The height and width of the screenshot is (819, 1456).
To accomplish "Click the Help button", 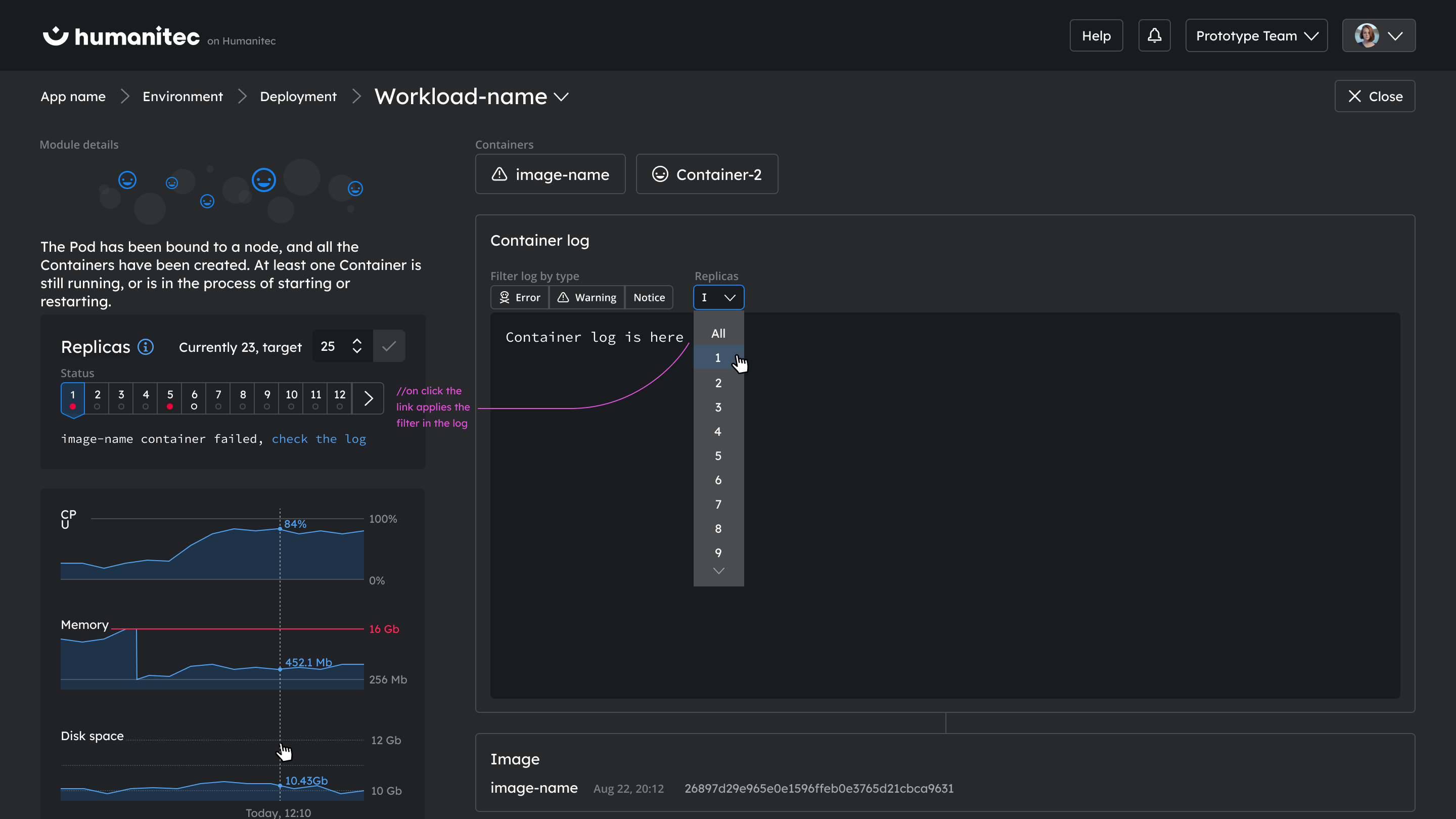I will [x=1096, y=35].
